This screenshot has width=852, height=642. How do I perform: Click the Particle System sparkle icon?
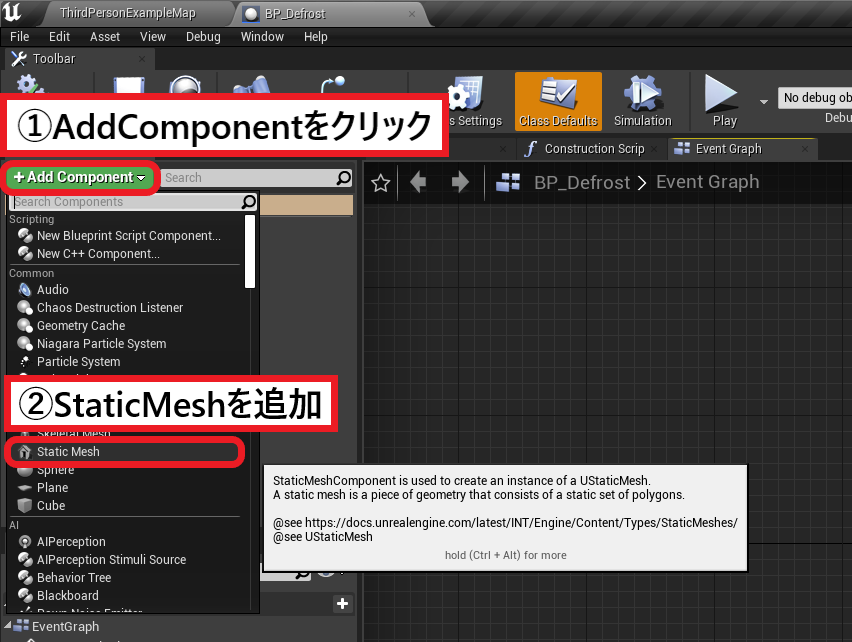(x=25, y=361)
